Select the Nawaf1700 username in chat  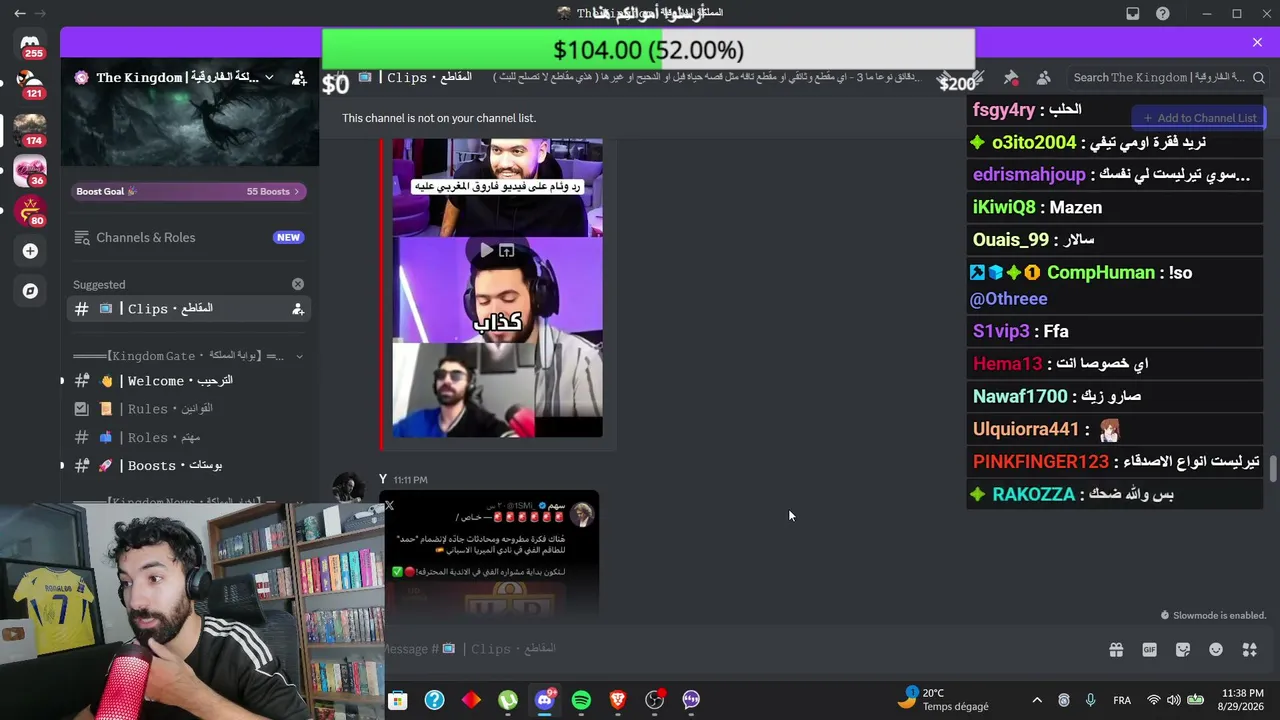(x=1020, y=397)
